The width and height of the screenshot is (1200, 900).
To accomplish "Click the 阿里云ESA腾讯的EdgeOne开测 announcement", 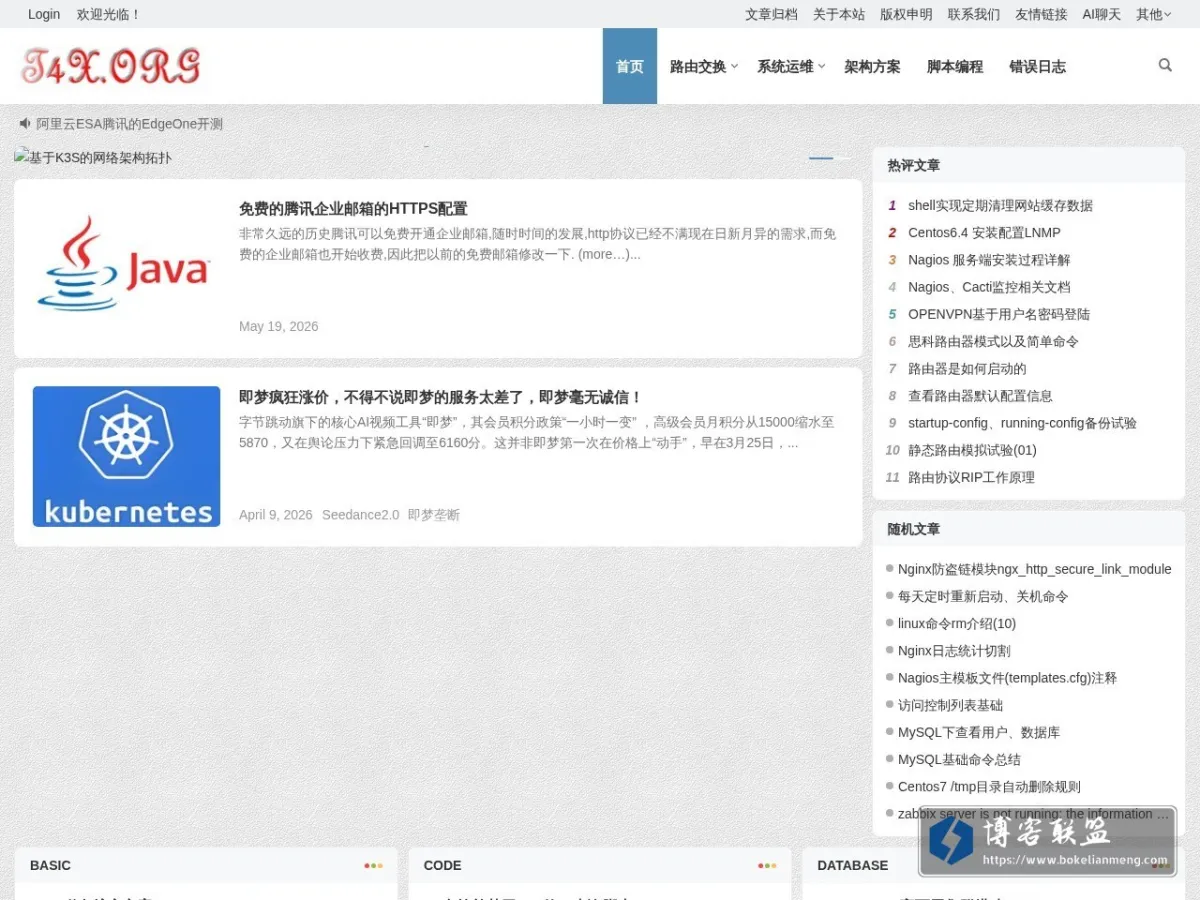I will pos(130,124).
